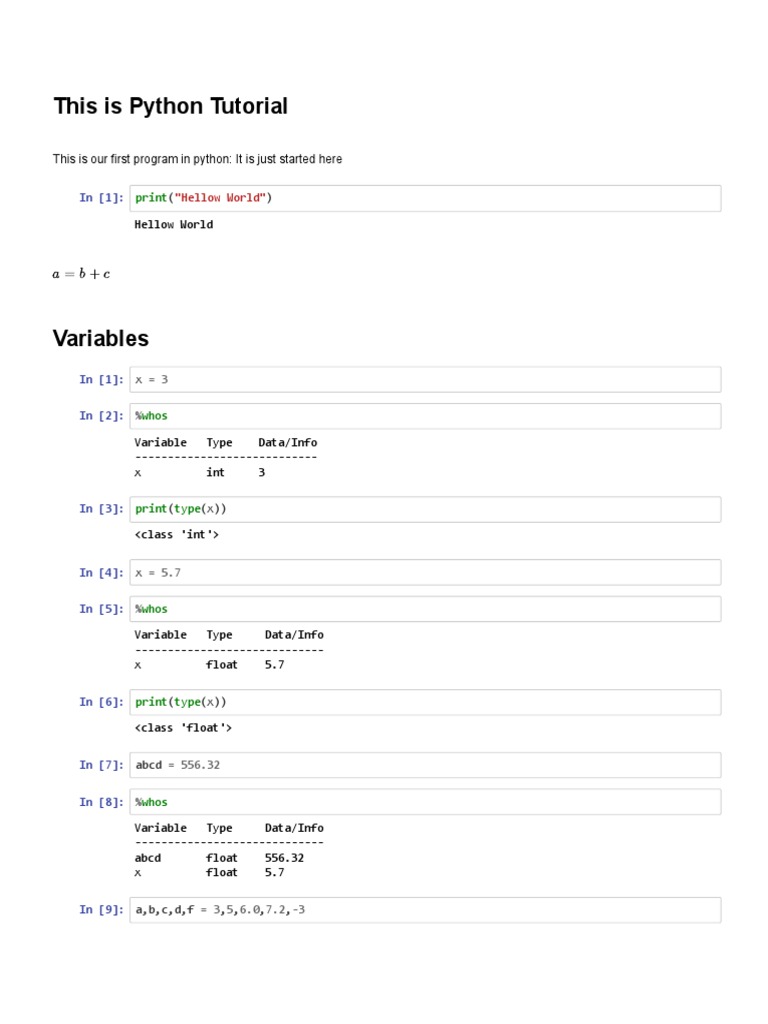Screen dimensions: 768x1024
Task: Focus the print(type(x)) cell at In [3]
Action: tap(425, 509)
